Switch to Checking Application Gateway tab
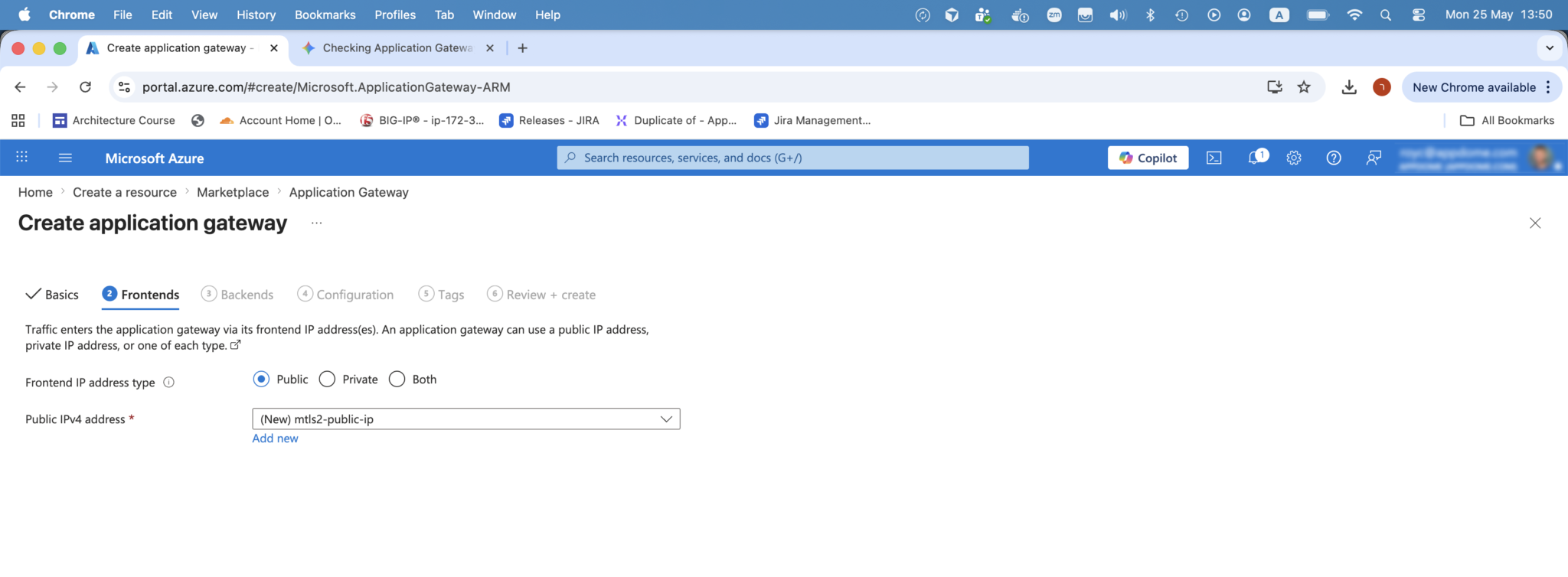The width and height of the screenshot is (1568, 577). 397,48
